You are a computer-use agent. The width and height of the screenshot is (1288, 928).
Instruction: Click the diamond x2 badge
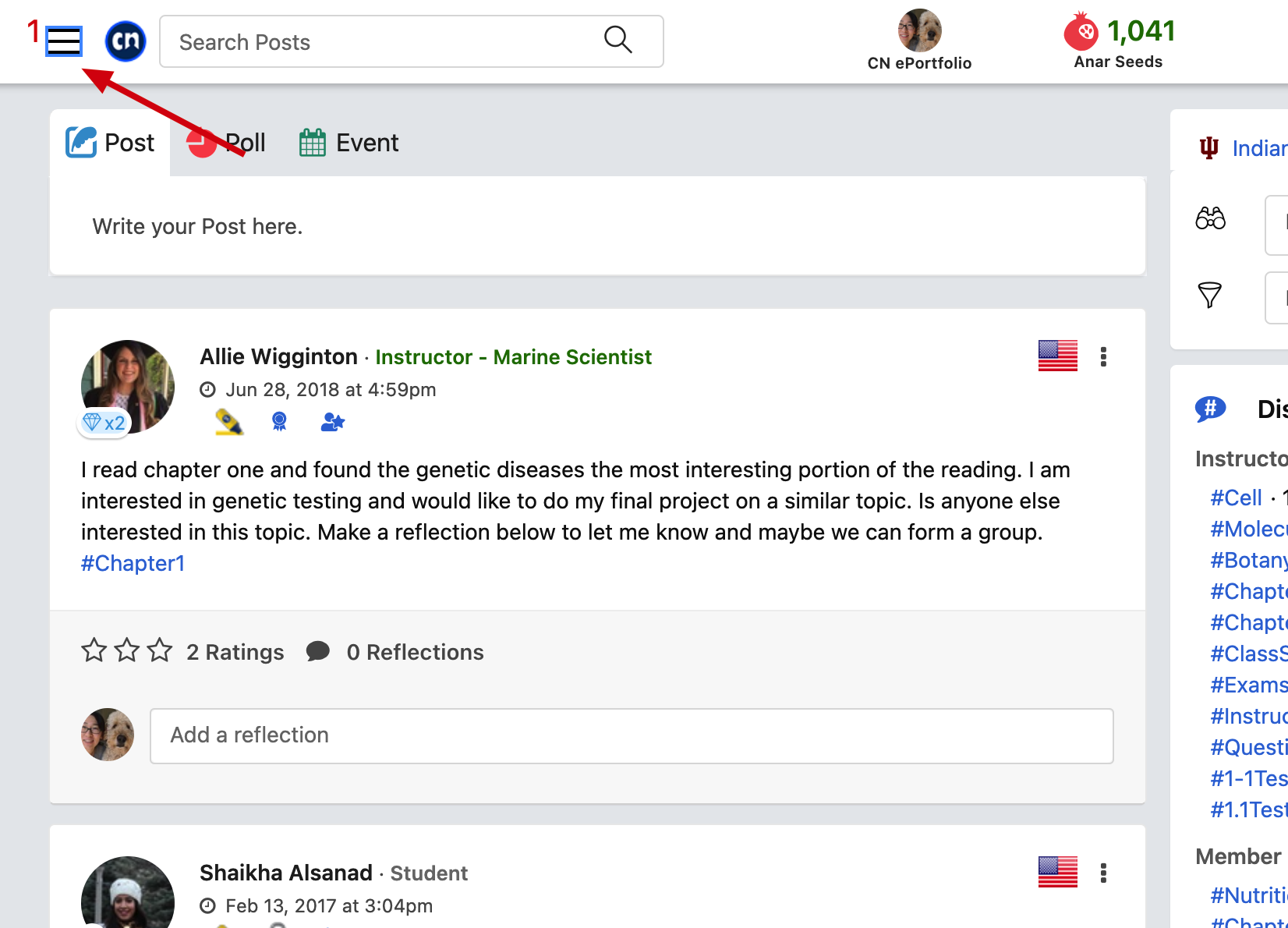pos(104,423)
